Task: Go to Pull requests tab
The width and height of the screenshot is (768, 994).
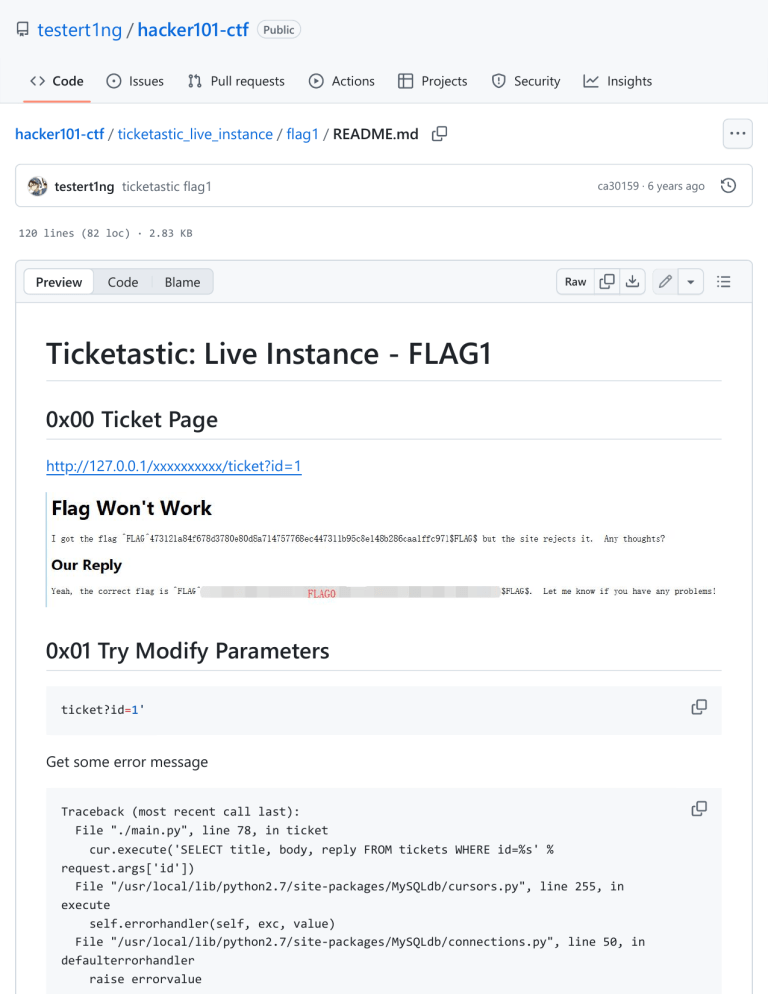Action: tap(236, 81)
